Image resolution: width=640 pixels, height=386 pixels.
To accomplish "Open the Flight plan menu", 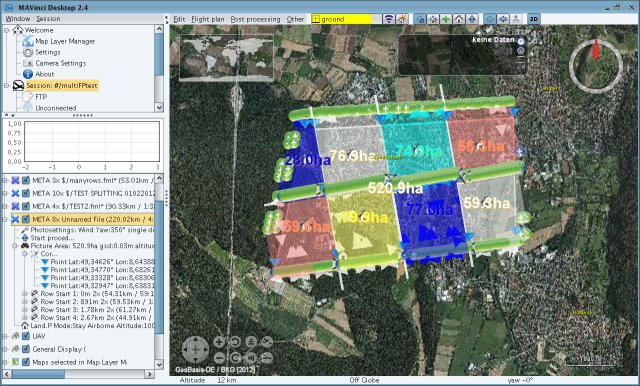I will tap(207, 19).
